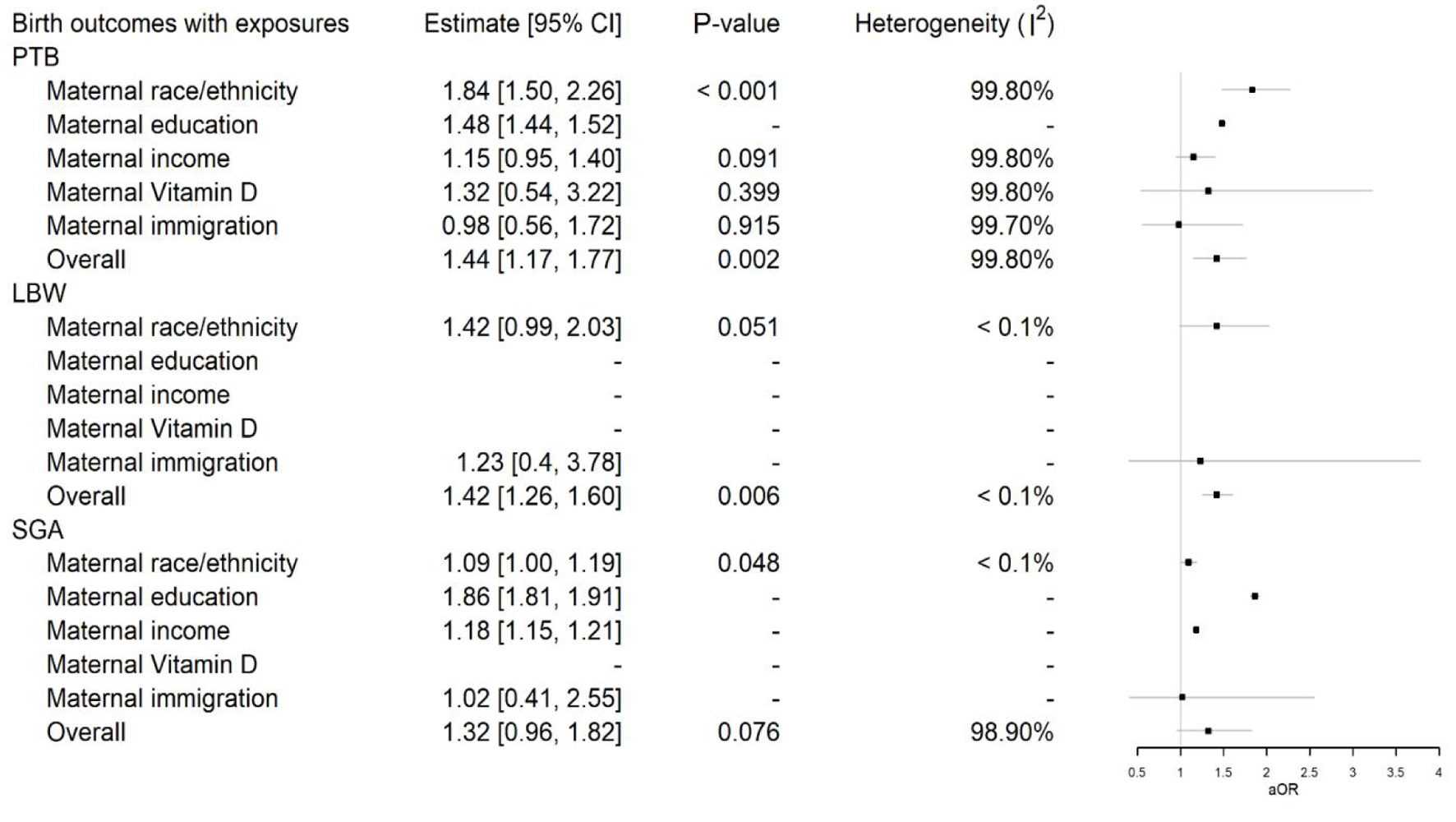This screenshot has height=822, width=1456.
Task: Click the Heterogeneity (I²) column header
Action: coord(954,22)
